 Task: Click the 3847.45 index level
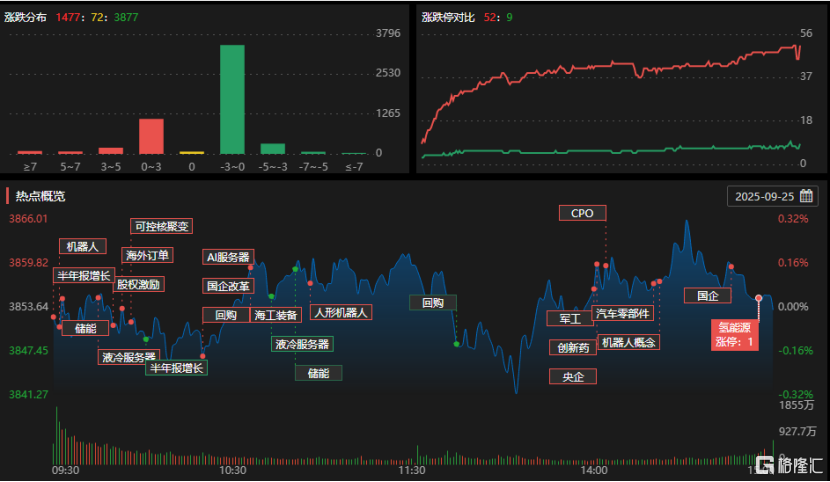click(29, 350)
